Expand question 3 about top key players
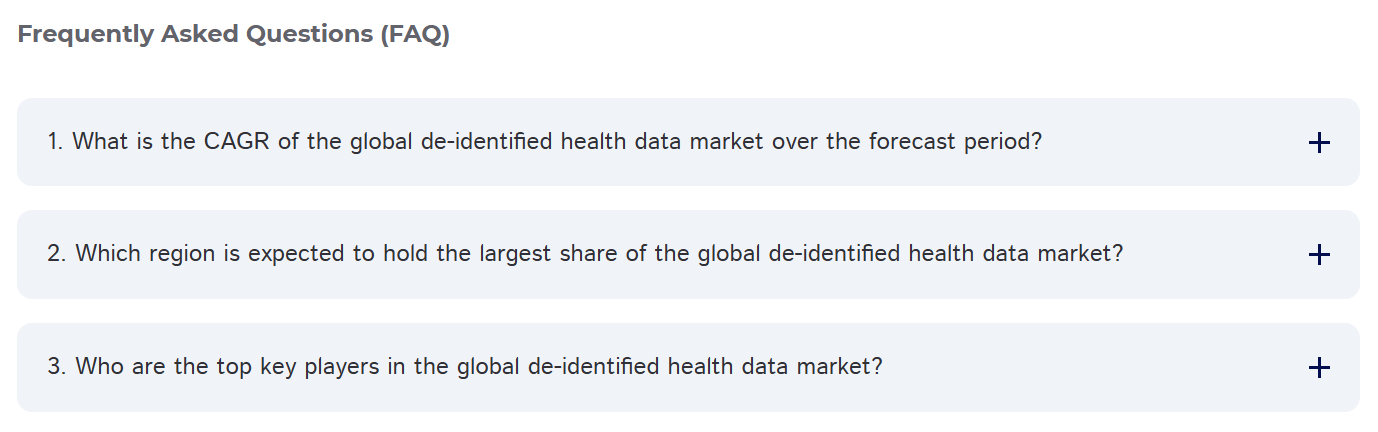Screen dimensions: 1378x432 pos(688,367)
